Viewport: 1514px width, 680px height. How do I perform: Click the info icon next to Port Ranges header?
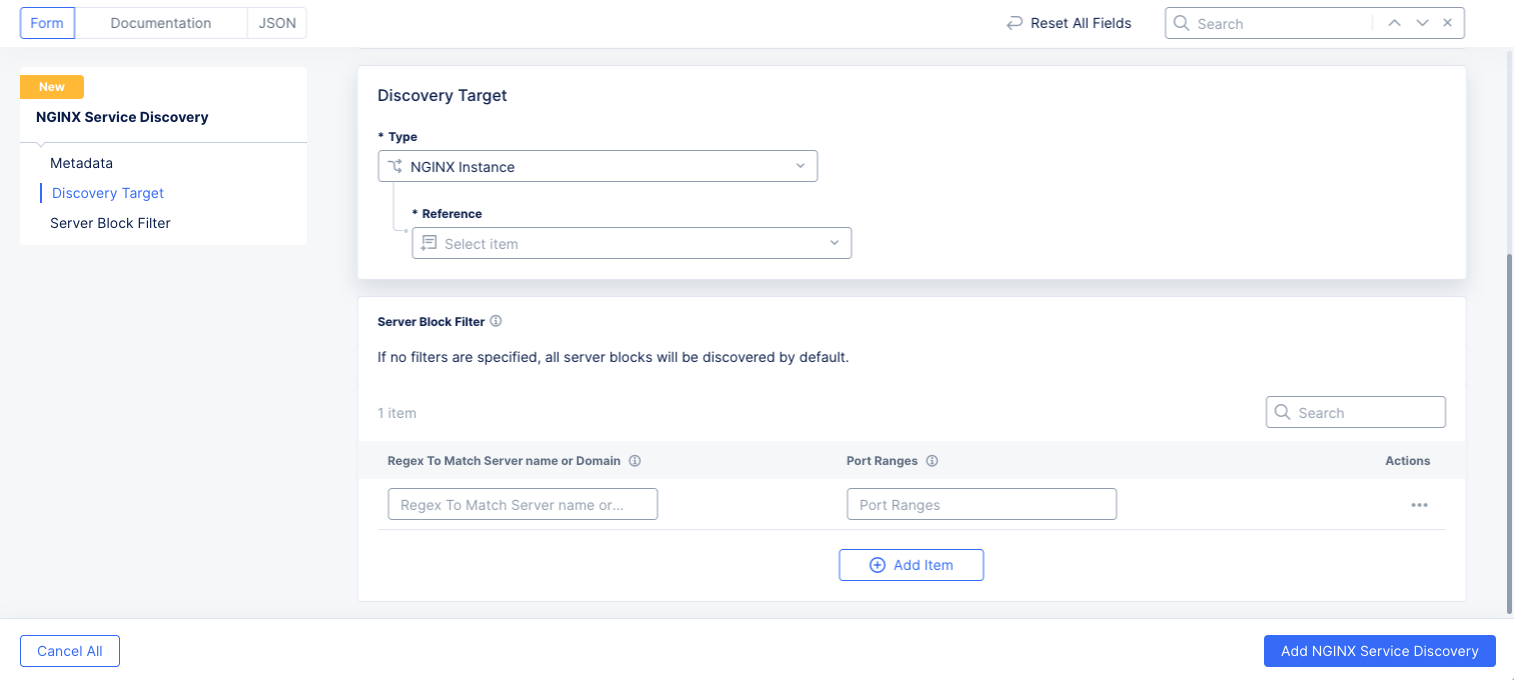[932, 461]
